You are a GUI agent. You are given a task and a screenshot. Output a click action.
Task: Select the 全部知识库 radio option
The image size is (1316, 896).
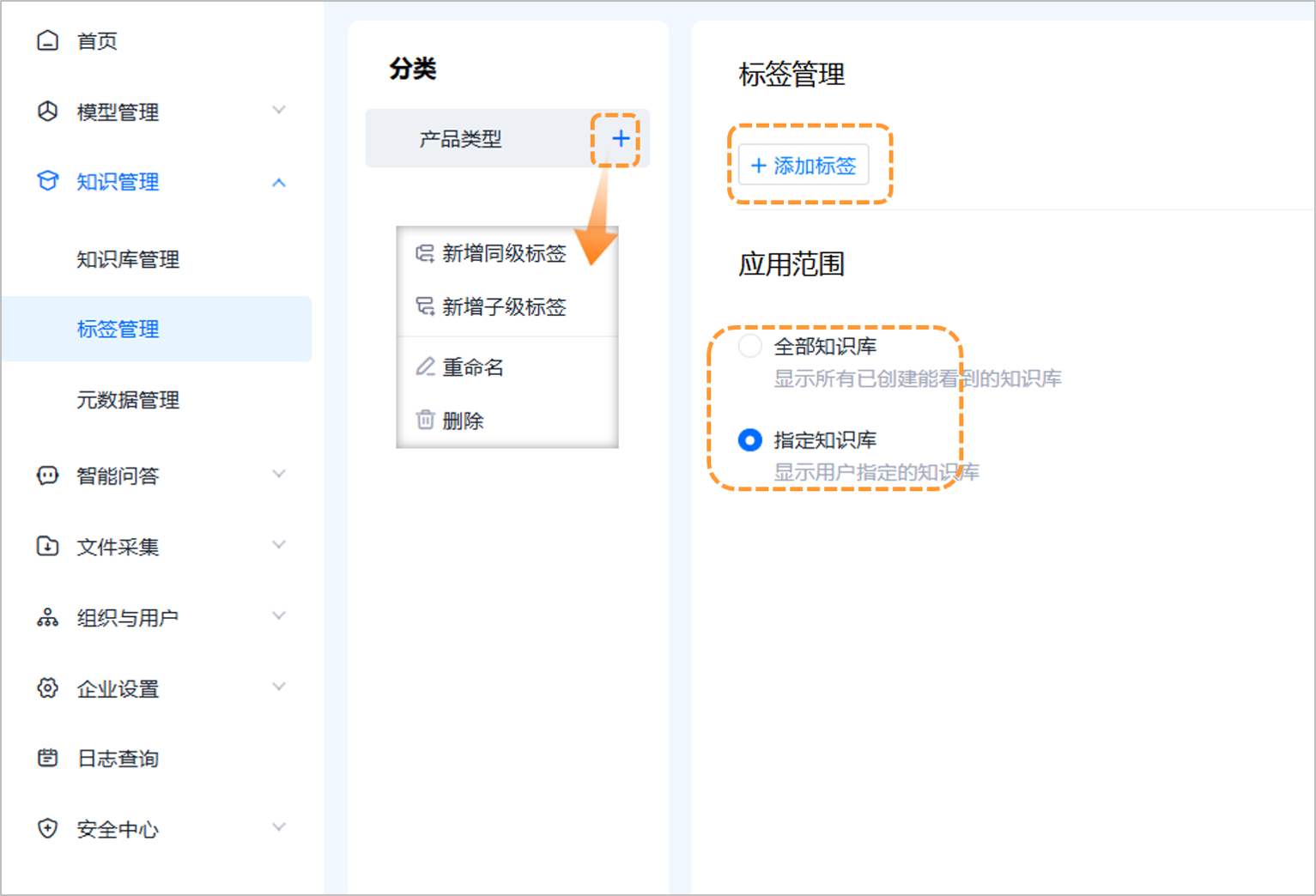tap(750, 346)
